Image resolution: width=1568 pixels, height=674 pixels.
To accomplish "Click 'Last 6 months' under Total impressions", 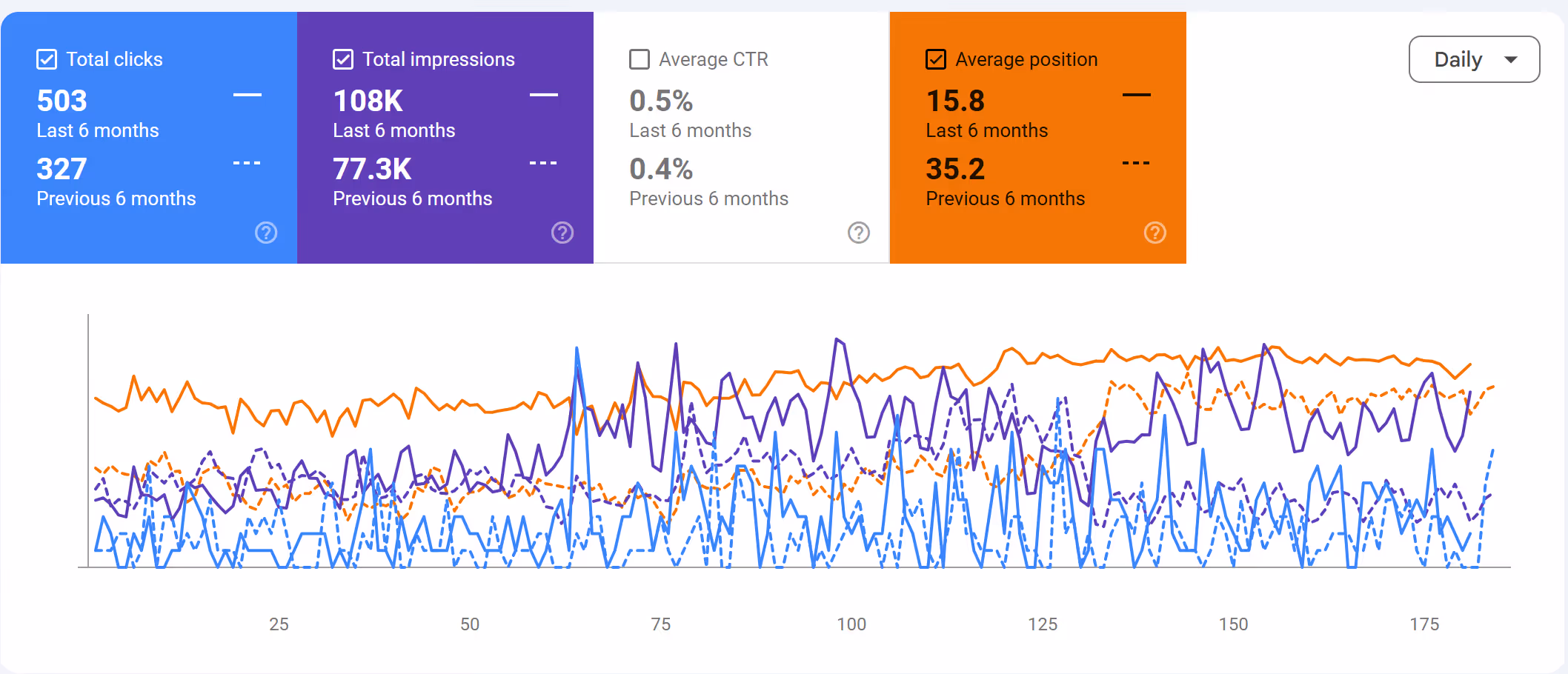I will pos(394,130).
